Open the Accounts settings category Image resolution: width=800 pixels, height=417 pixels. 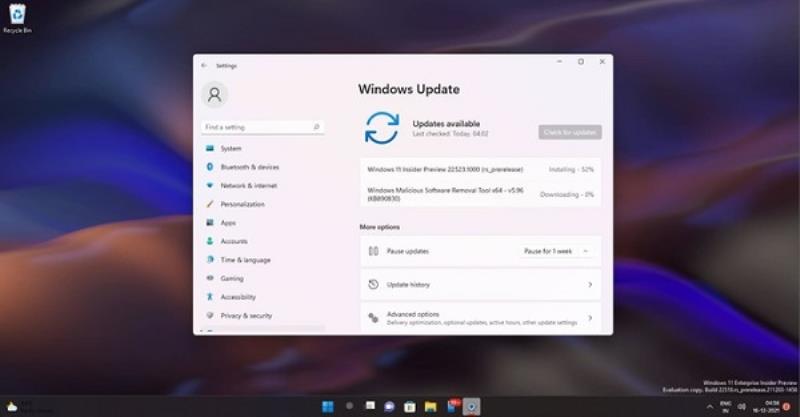point(263,241)
